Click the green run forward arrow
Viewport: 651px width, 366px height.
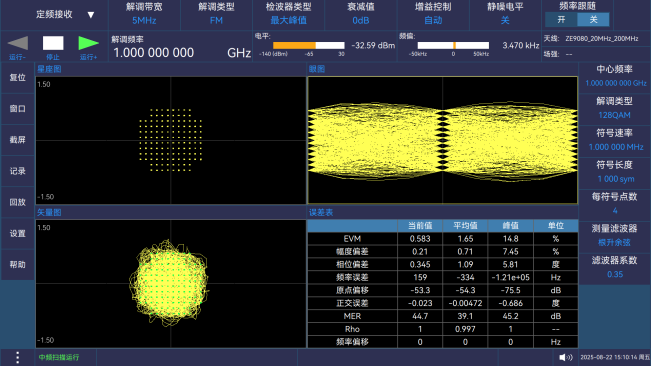pos(88,43)
